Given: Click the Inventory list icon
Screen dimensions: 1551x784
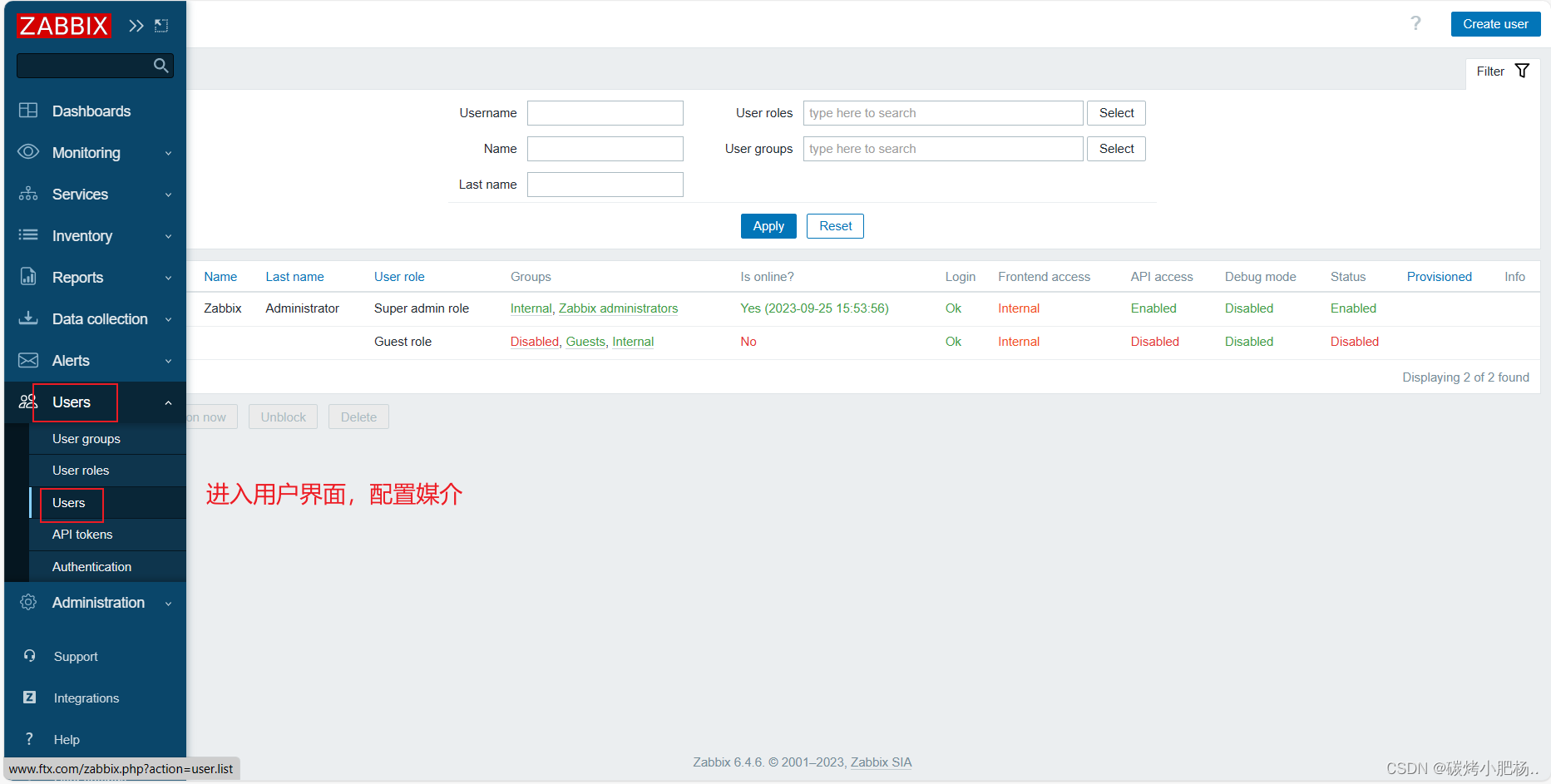Looking at the screenshot, I should (28, 235).
